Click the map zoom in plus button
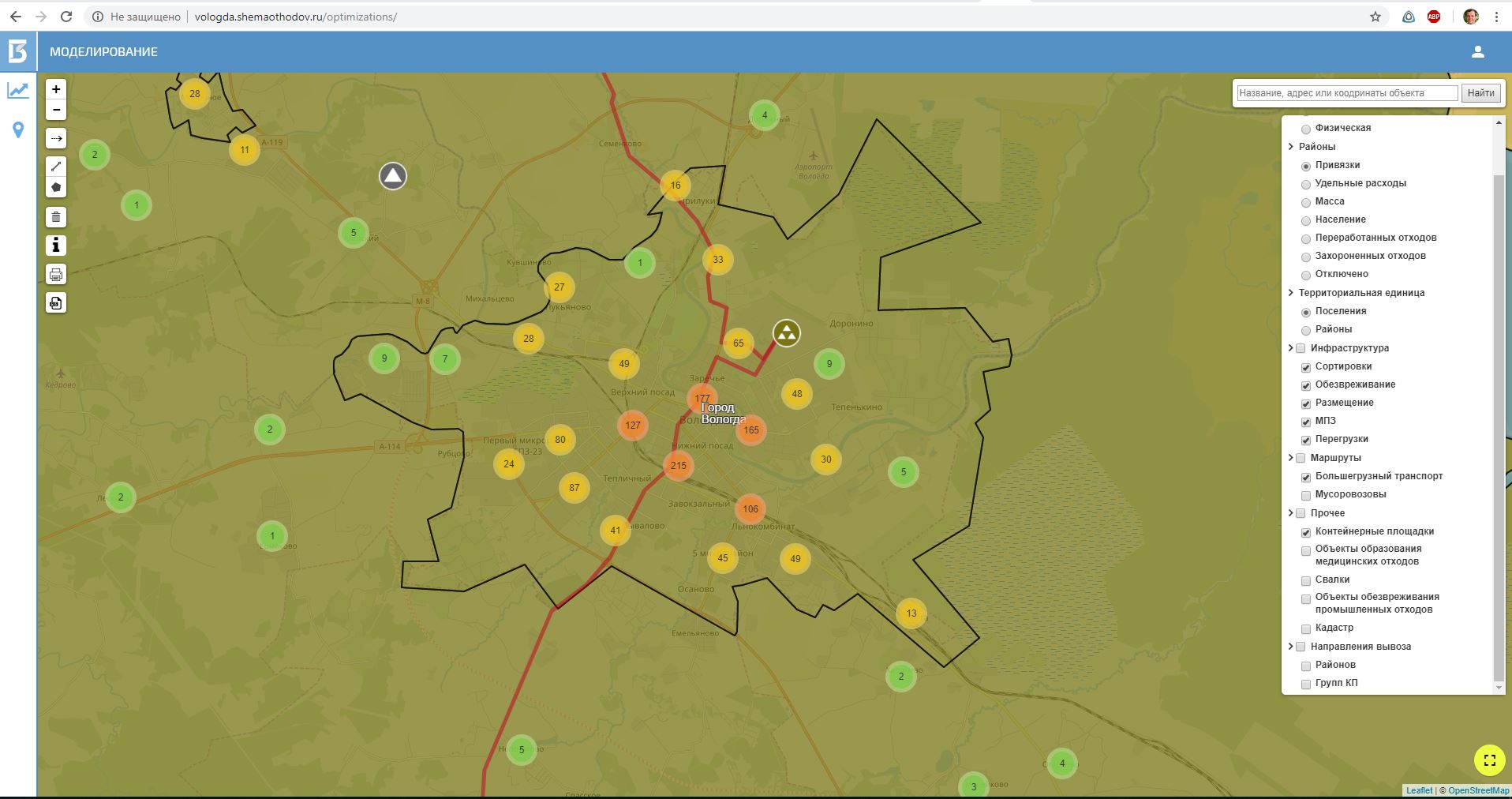The height and width of the screenshot is (799, 1512). pos(56,89)
